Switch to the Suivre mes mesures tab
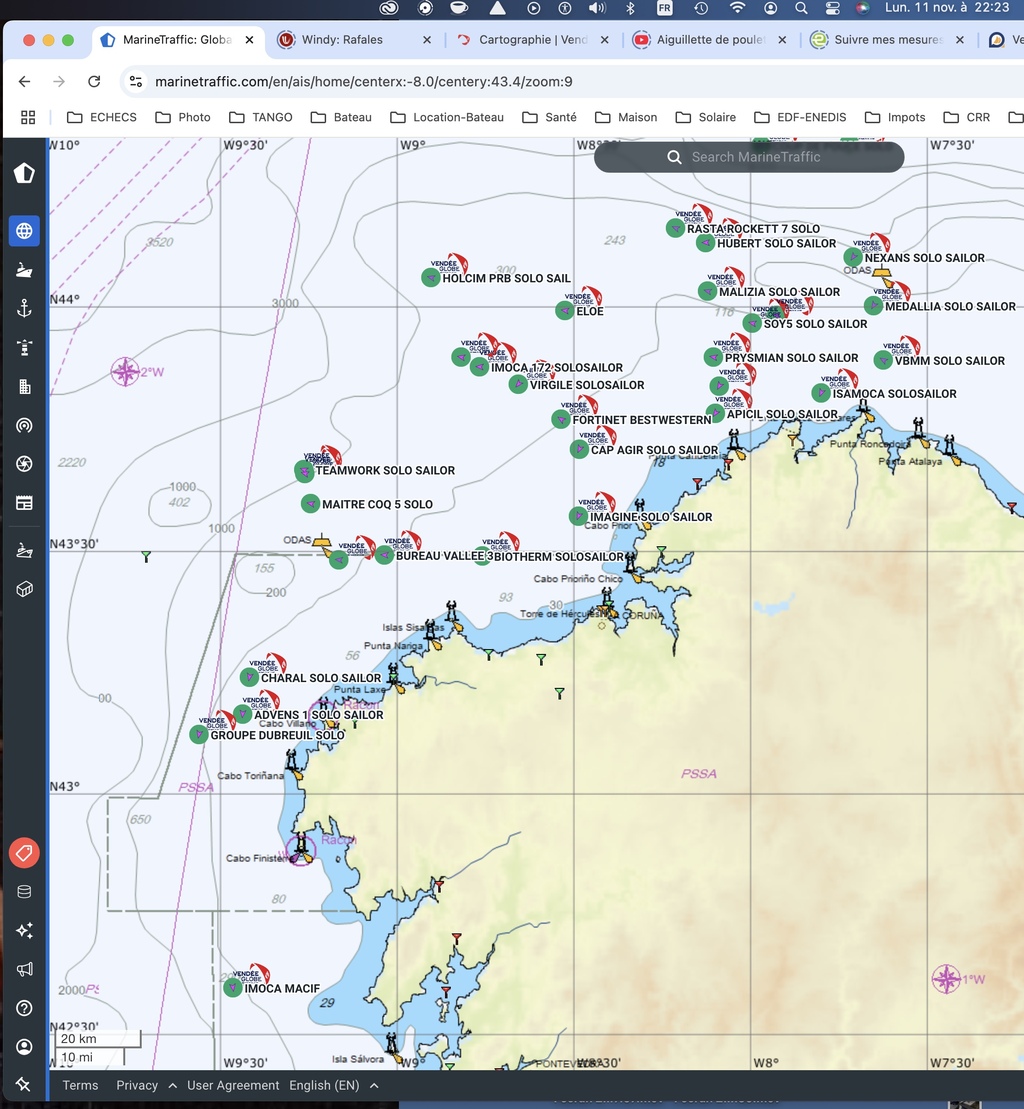This screenshot has width=1024, height=1109. [x=888, y=40]
